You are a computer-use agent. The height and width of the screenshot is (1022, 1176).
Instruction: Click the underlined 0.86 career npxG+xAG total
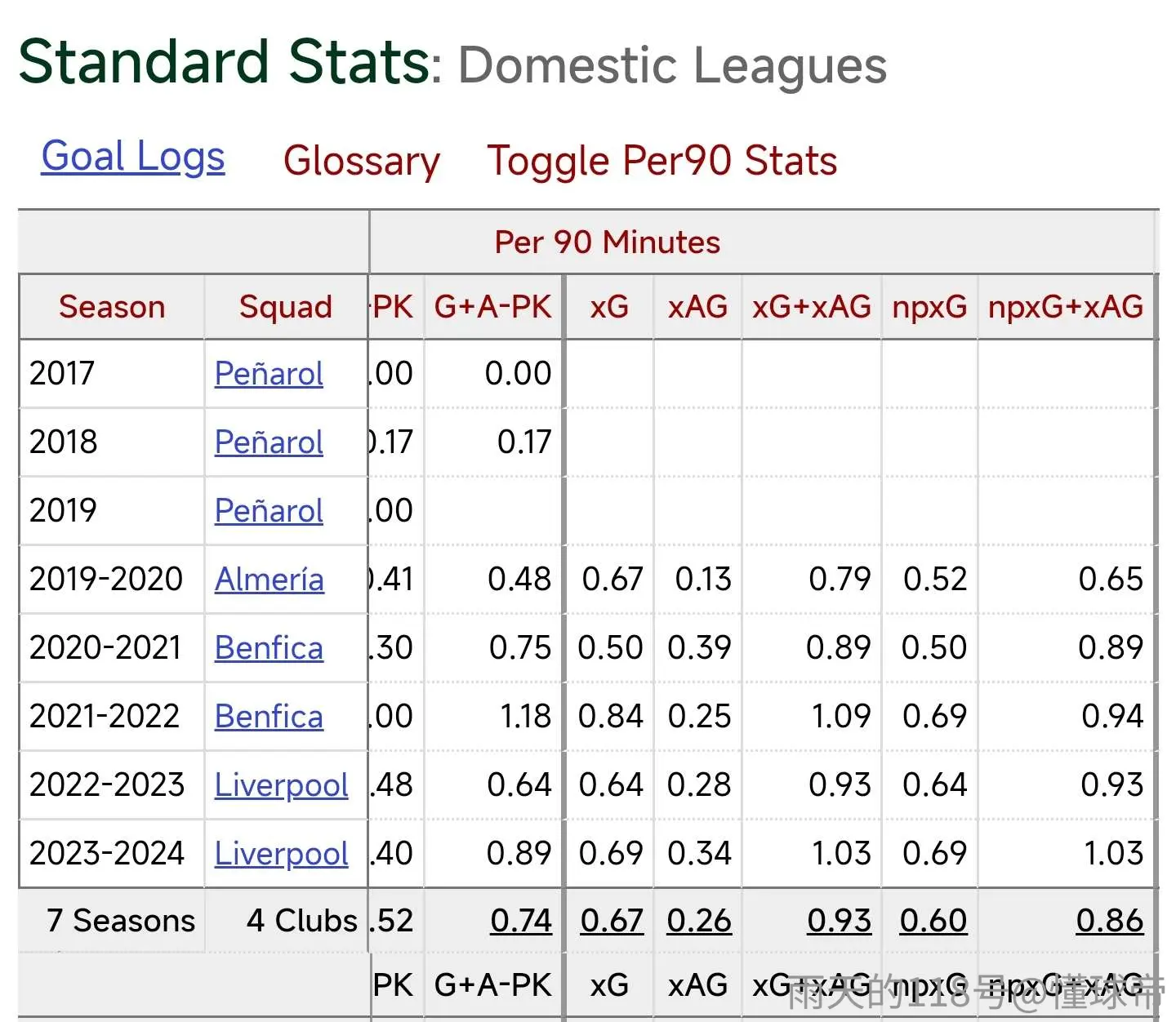[x=1110, y=921]
